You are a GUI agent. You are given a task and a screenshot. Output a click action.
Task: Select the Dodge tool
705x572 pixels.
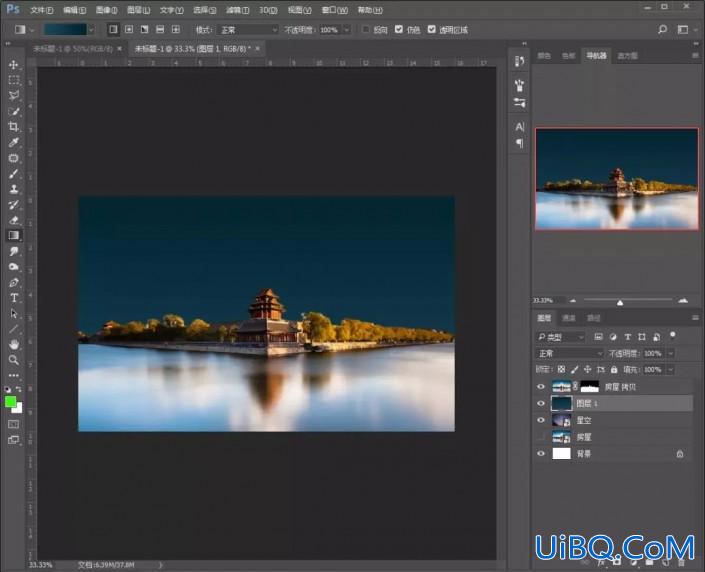click(13, 267)
